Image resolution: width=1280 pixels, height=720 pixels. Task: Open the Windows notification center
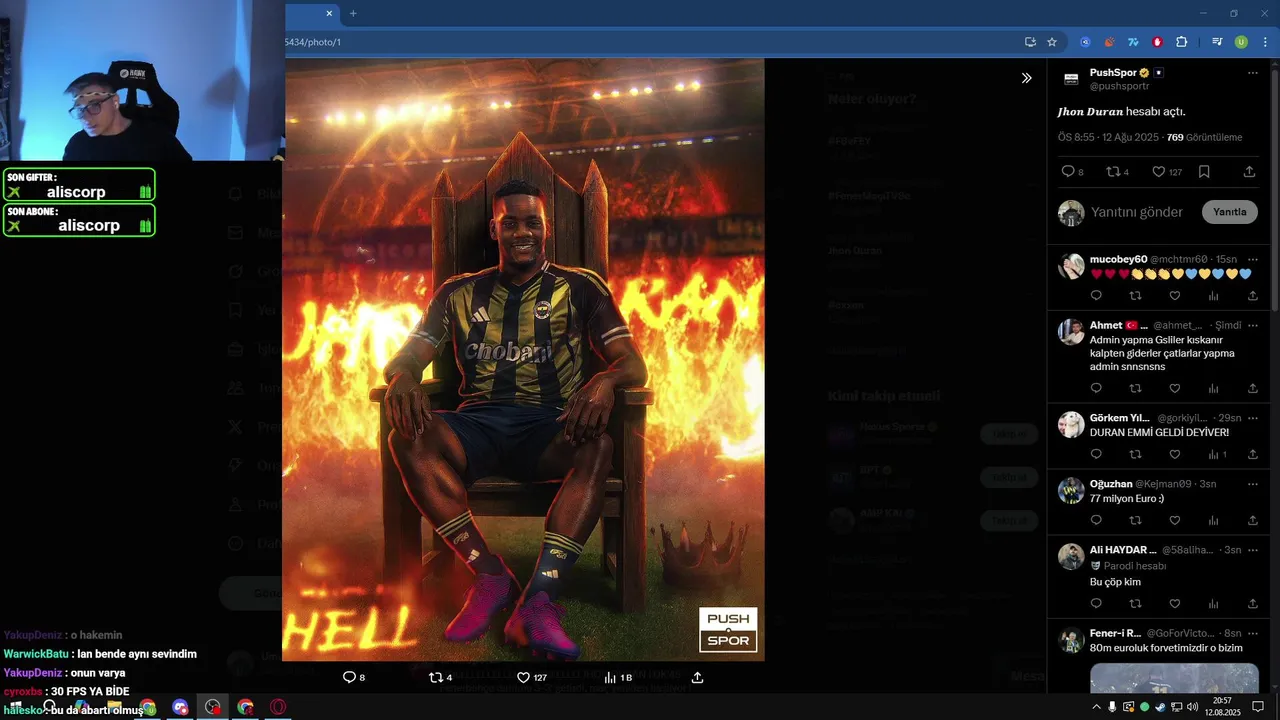coord(1258,707)
